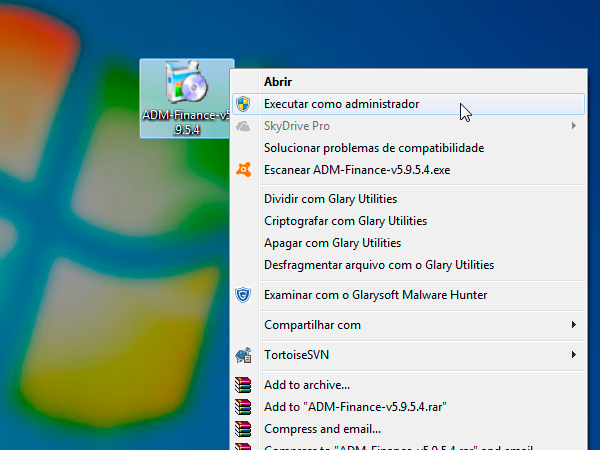600x450 pixels.
Task: Open the SkyDrive Pro submenu entry
Action: (x=408, y=126)
